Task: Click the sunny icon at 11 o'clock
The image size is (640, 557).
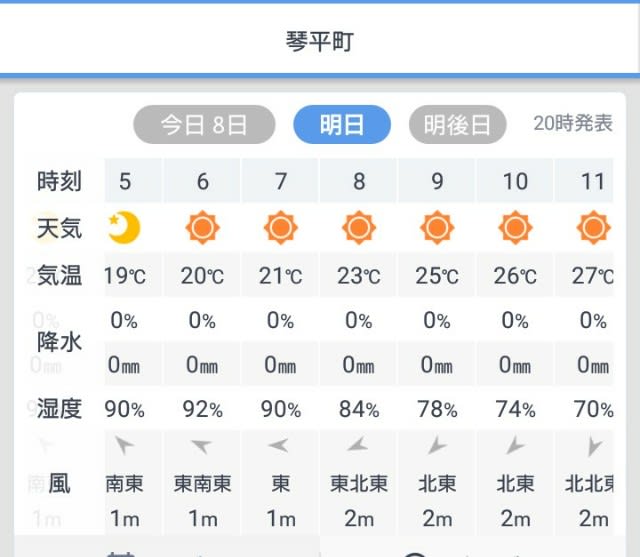Action: coord(593,227)
